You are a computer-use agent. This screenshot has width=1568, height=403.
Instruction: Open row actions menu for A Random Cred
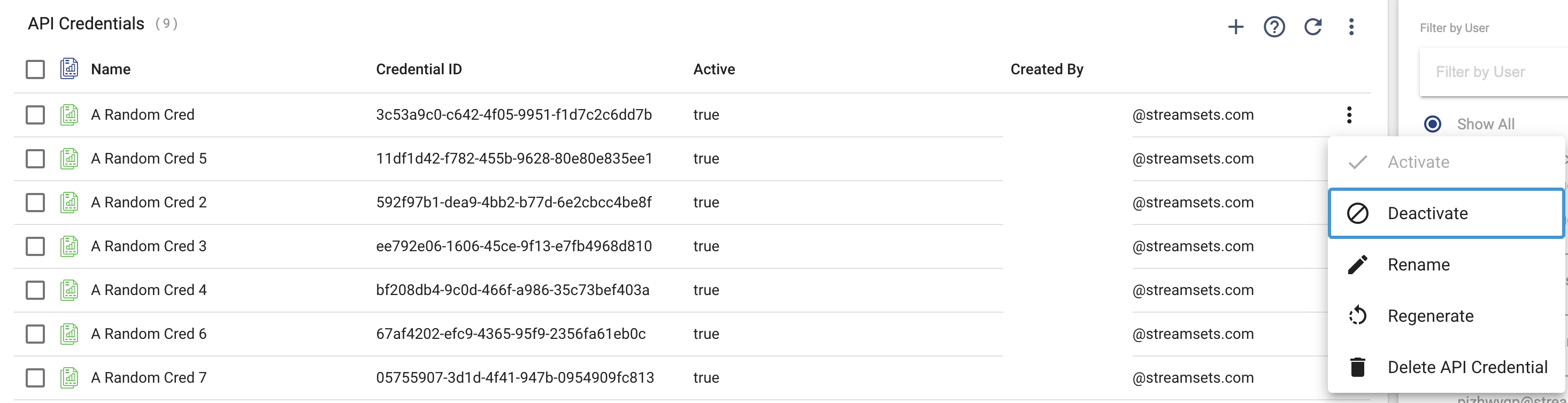(x=1349, y=115)
